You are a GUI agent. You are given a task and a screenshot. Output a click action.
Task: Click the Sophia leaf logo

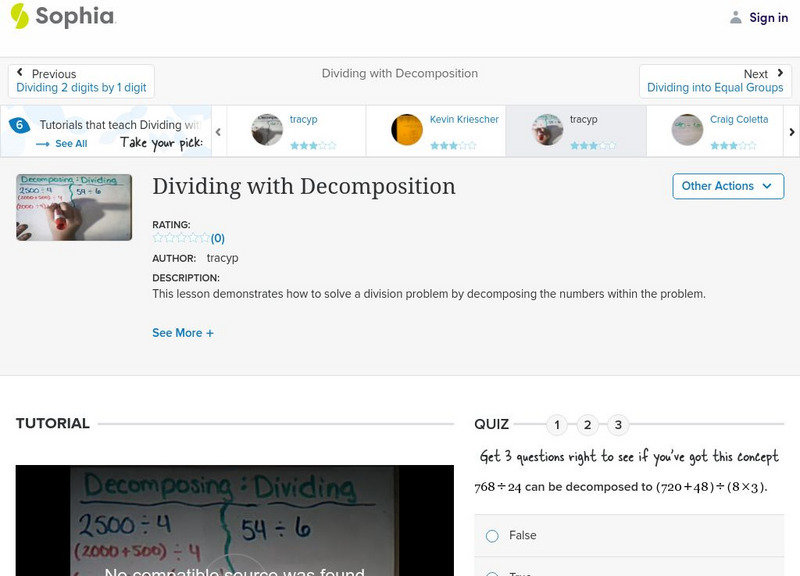point(18,17)
